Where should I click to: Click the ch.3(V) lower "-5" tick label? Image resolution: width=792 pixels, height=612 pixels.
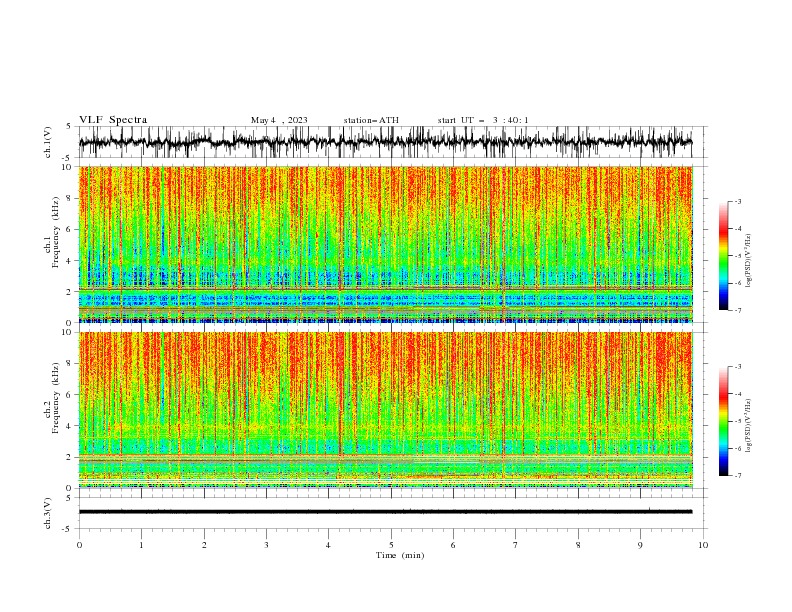click(x=67, y=529)
